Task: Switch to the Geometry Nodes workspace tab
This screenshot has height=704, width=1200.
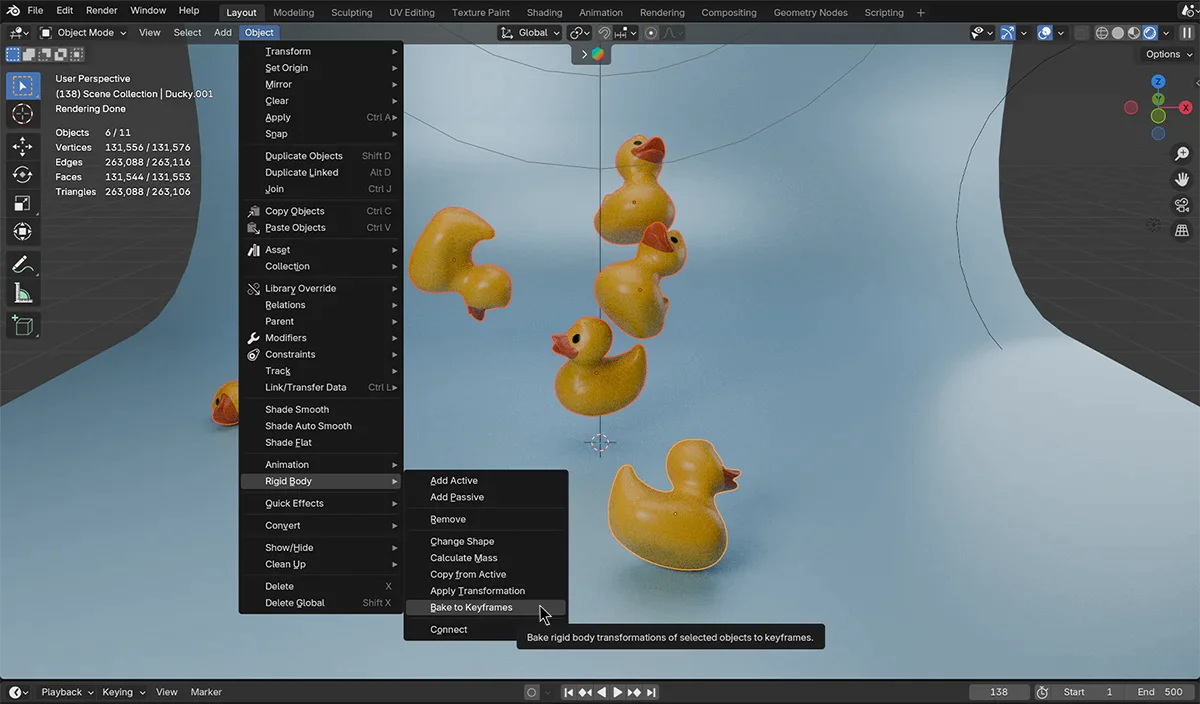Action: coord(810,12)
